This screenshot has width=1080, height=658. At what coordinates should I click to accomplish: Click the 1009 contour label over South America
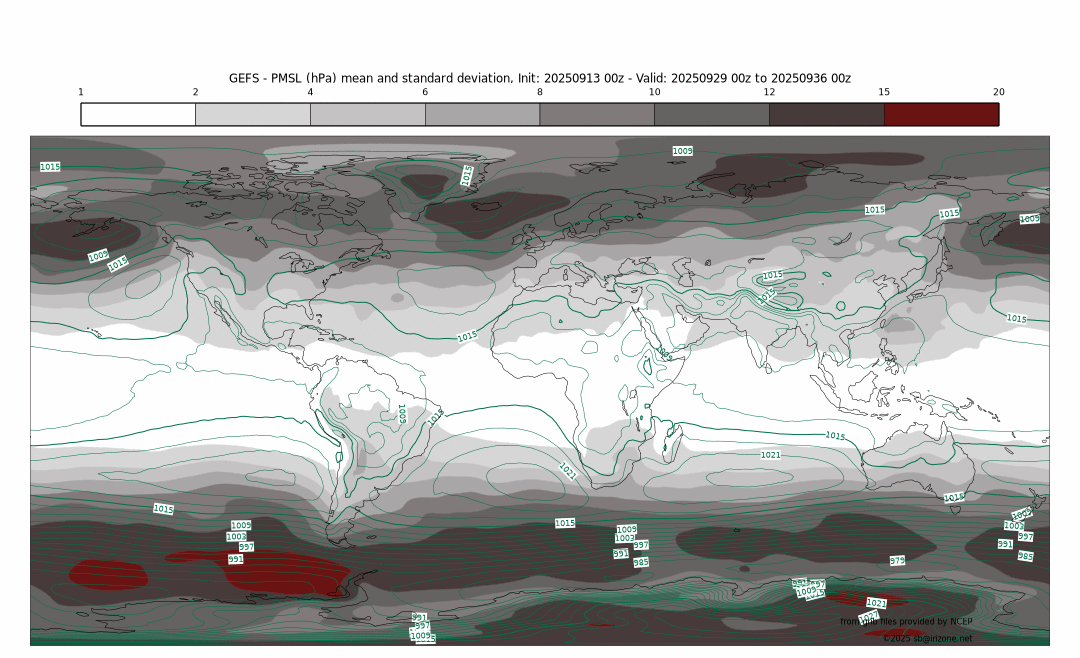(402, 413)
